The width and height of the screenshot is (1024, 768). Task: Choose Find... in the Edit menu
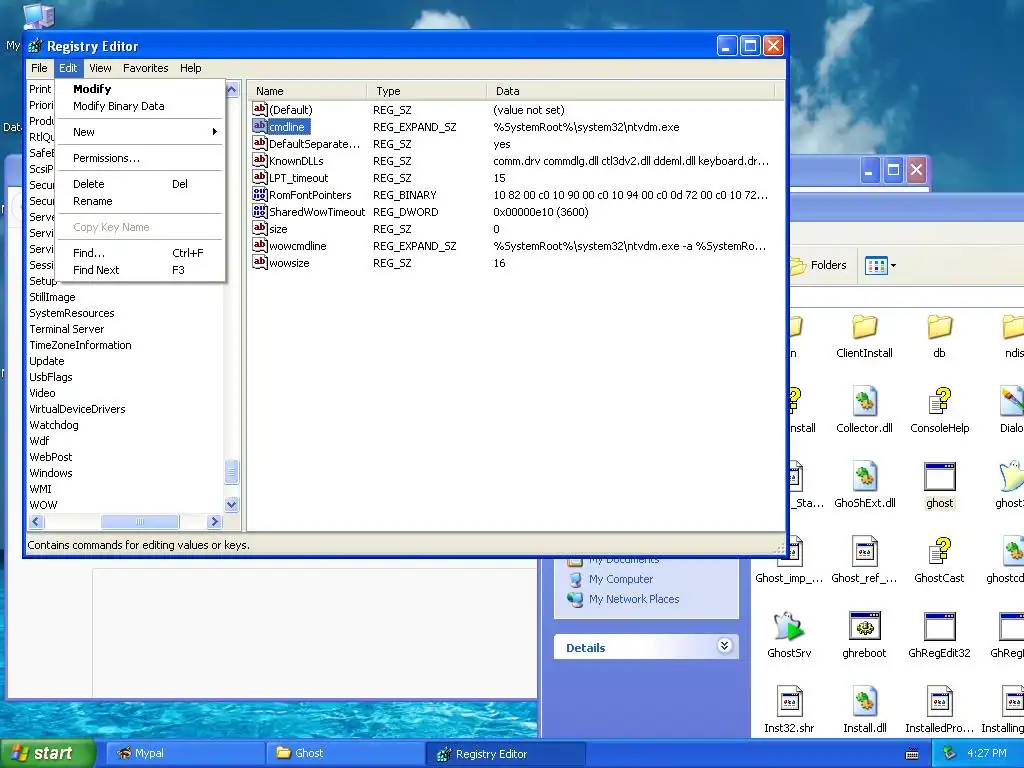[x=141, y=253]
